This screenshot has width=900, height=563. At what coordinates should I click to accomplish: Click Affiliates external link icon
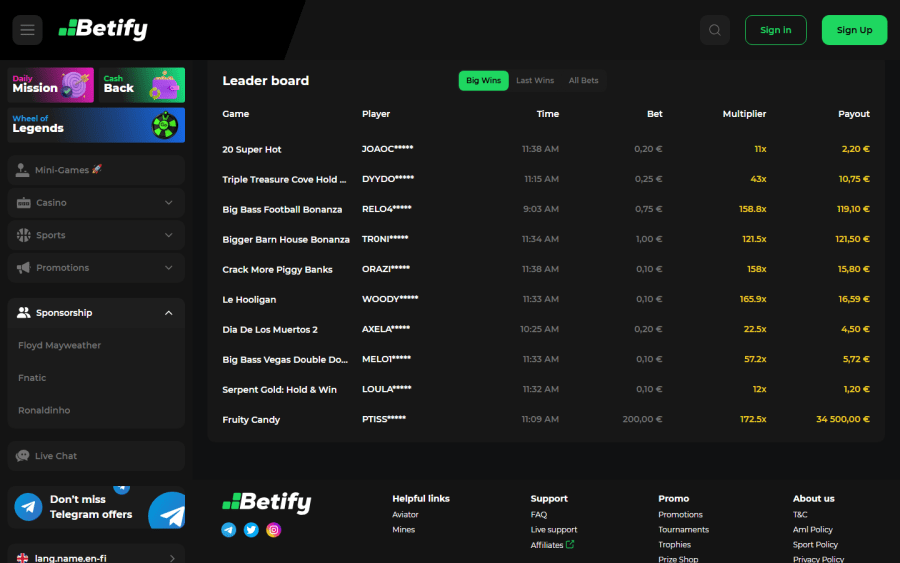point(570,544)
